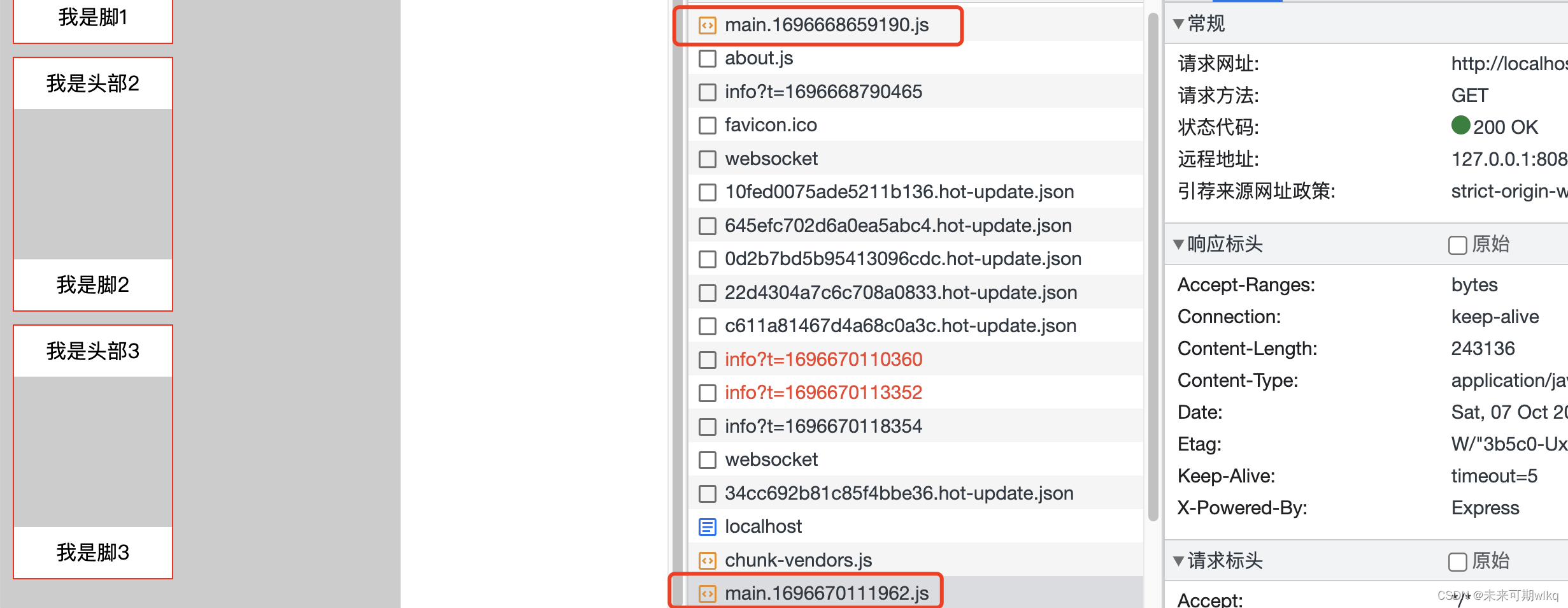Click icon beside the second websocket request
This screenshot has height=608, width=1568.
(x=708, y=460)
